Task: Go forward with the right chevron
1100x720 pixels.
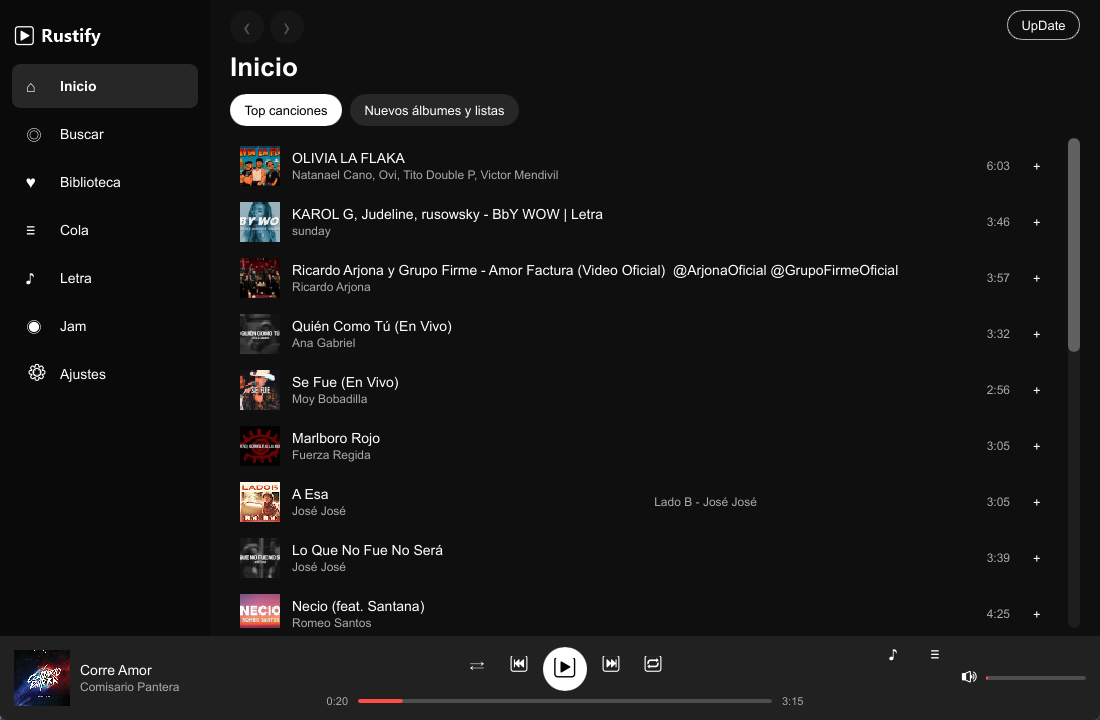Action: (286, 28)
